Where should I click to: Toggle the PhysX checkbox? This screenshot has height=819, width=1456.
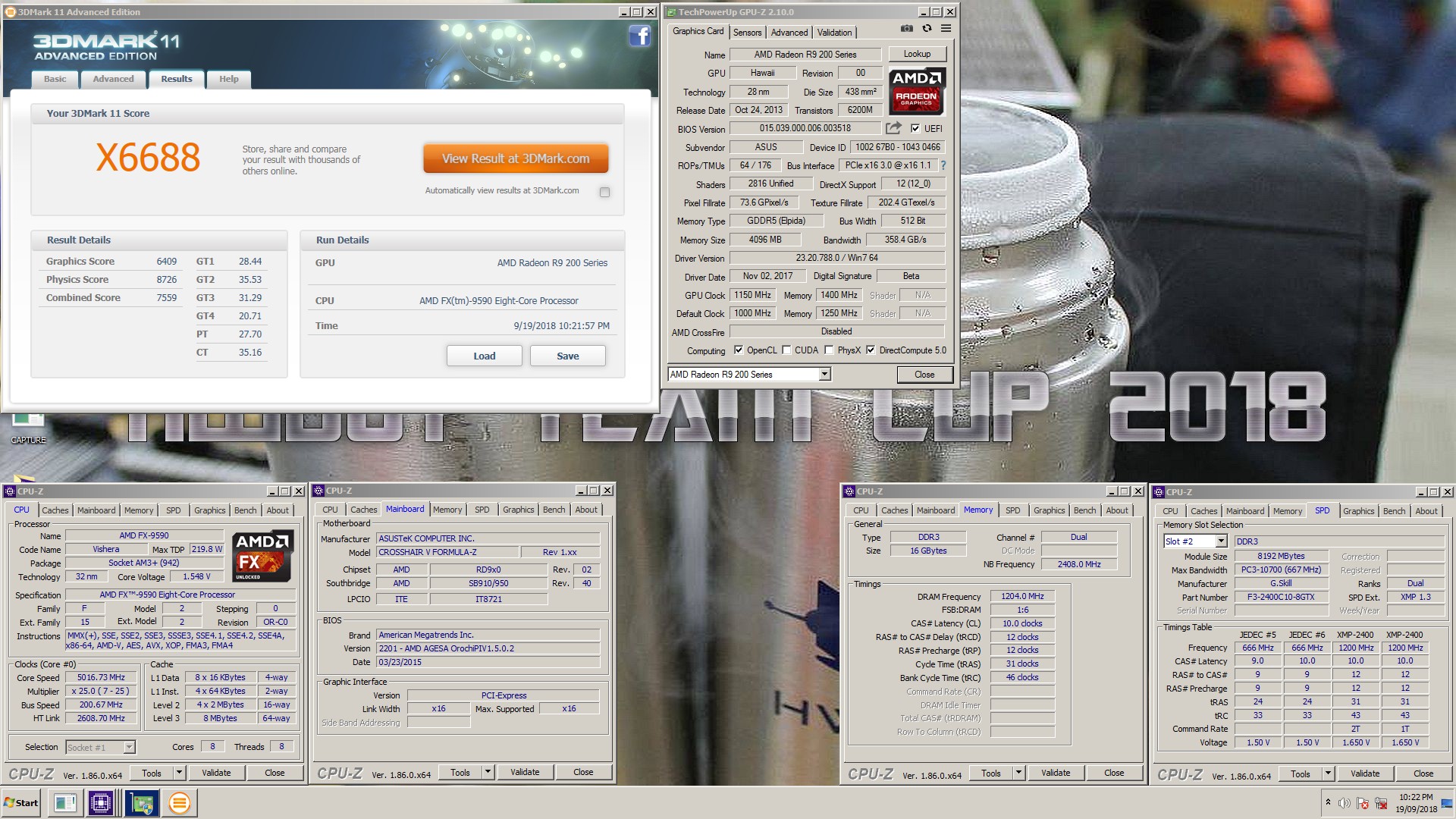pyautogui.click(x=829, y=350)
